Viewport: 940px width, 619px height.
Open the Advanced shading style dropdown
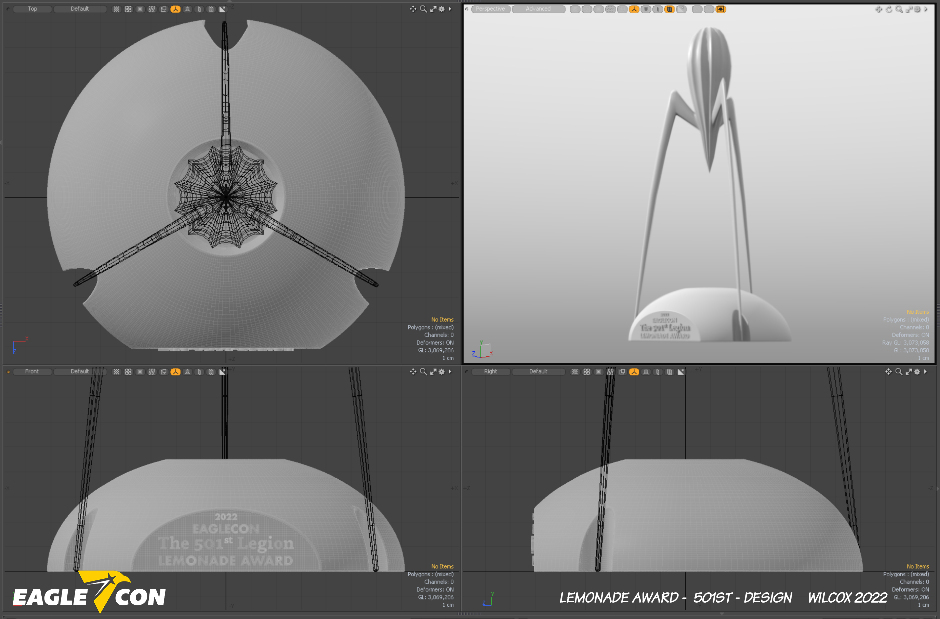[x=539, y=9]
